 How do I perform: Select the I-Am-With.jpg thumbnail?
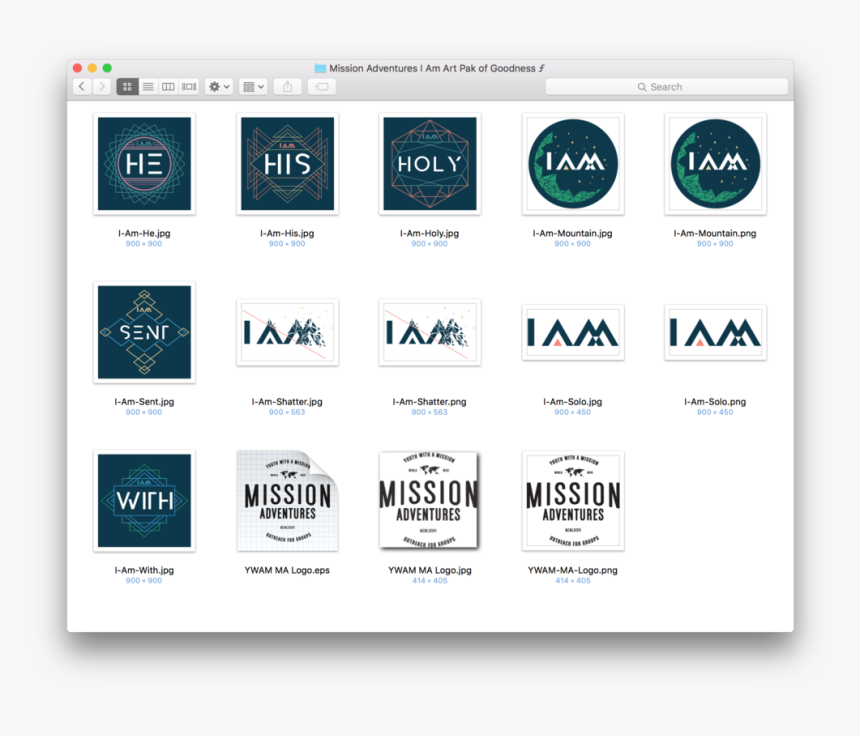[144, 501]
